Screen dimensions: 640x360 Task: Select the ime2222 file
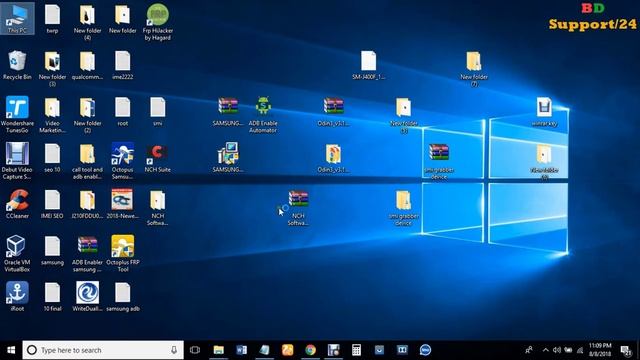coord(122,65)
